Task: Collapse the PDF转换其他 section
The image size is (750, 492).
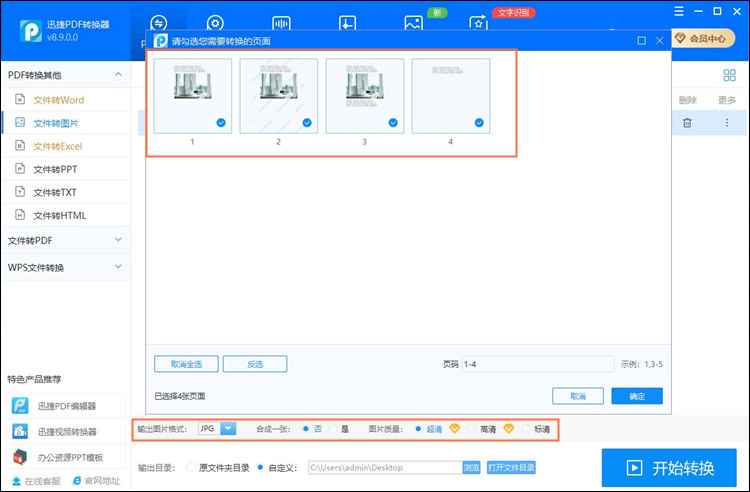Action: [x=118, y=75]
